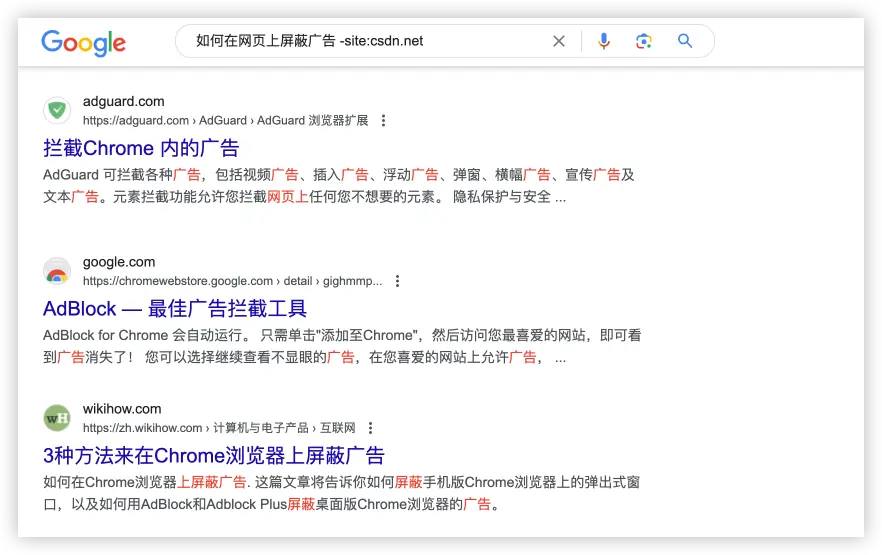Open the more options dots for adguard.com result
The height and width of the screenshot is (555, 882).
pyautogui.click(x=384, y=120)
